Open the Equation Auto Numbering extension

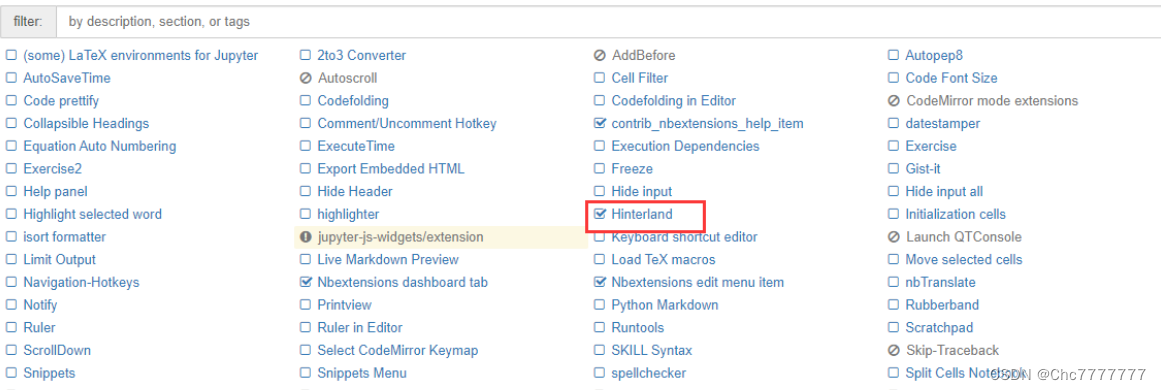click(x=100, y=146)
